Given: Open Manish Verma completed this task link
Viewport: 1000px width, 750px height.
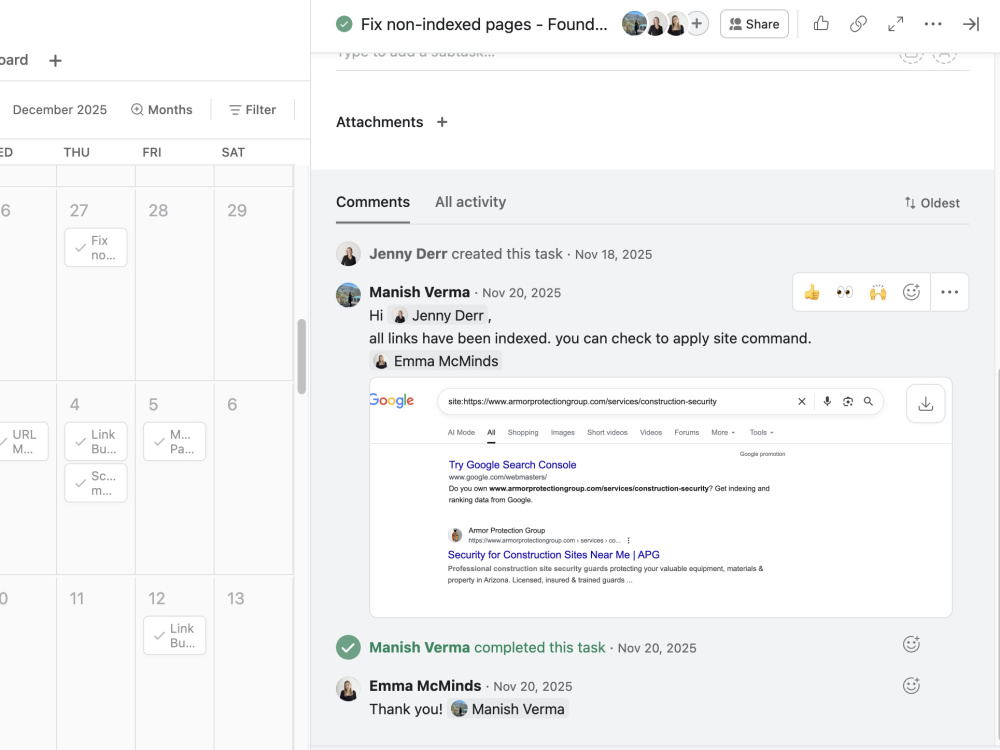Looking at the screenshot, I should click(x=487, y=647).
